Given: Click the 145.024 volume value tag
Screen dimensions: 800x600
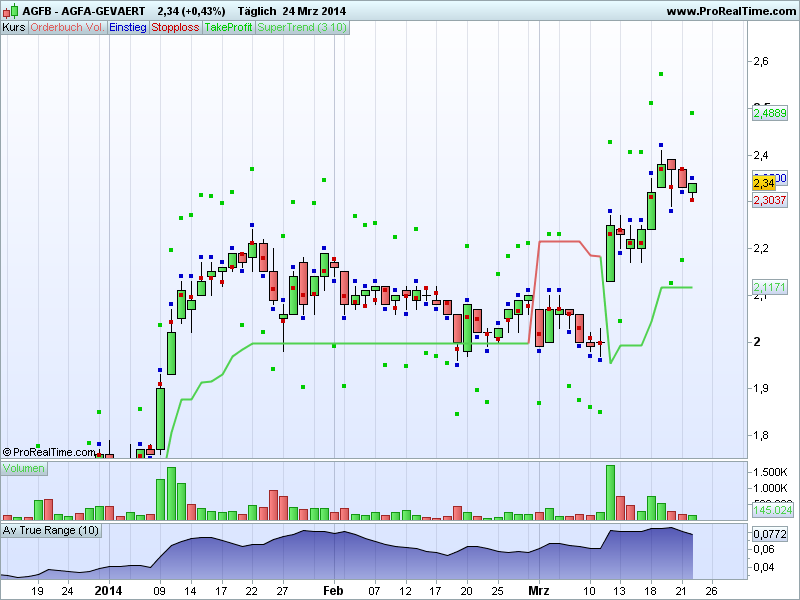Looking at the screenshot, I should coord(772,510).
